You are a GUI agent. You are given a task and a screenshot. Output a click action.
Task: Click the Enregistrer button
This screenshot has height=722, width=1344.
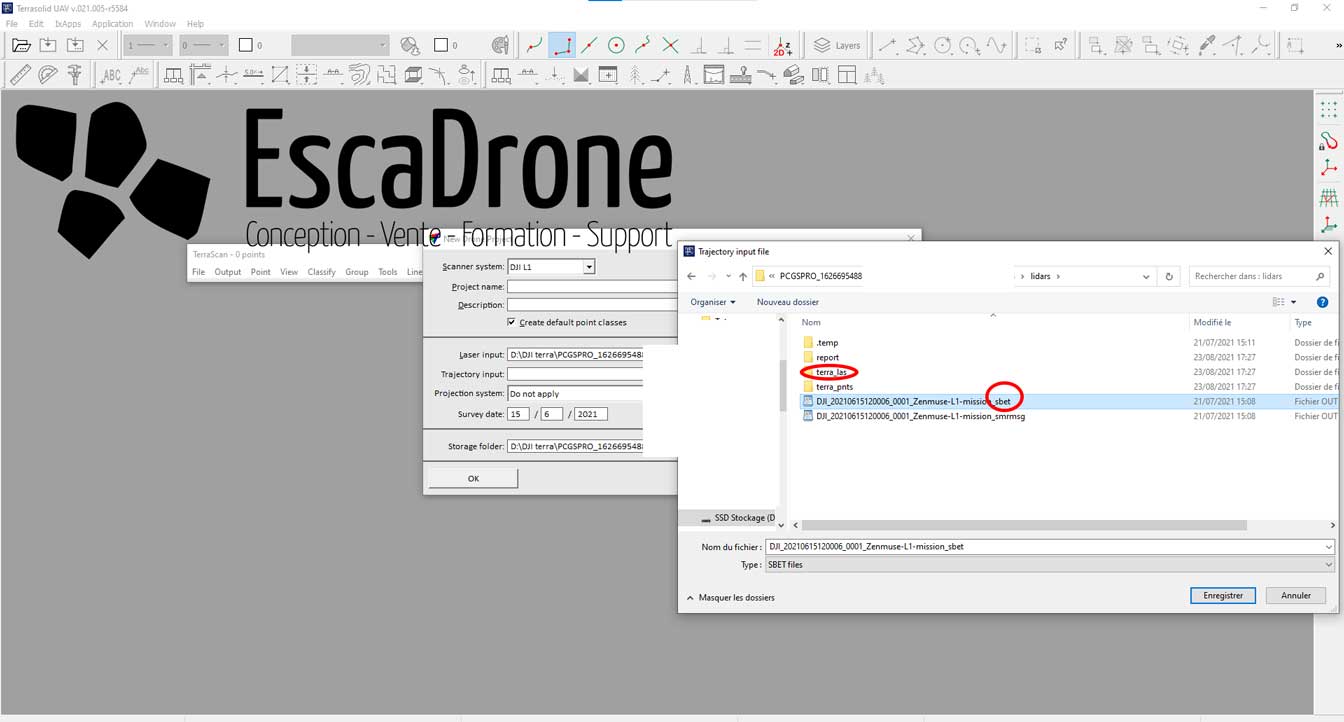point(1222,595)
